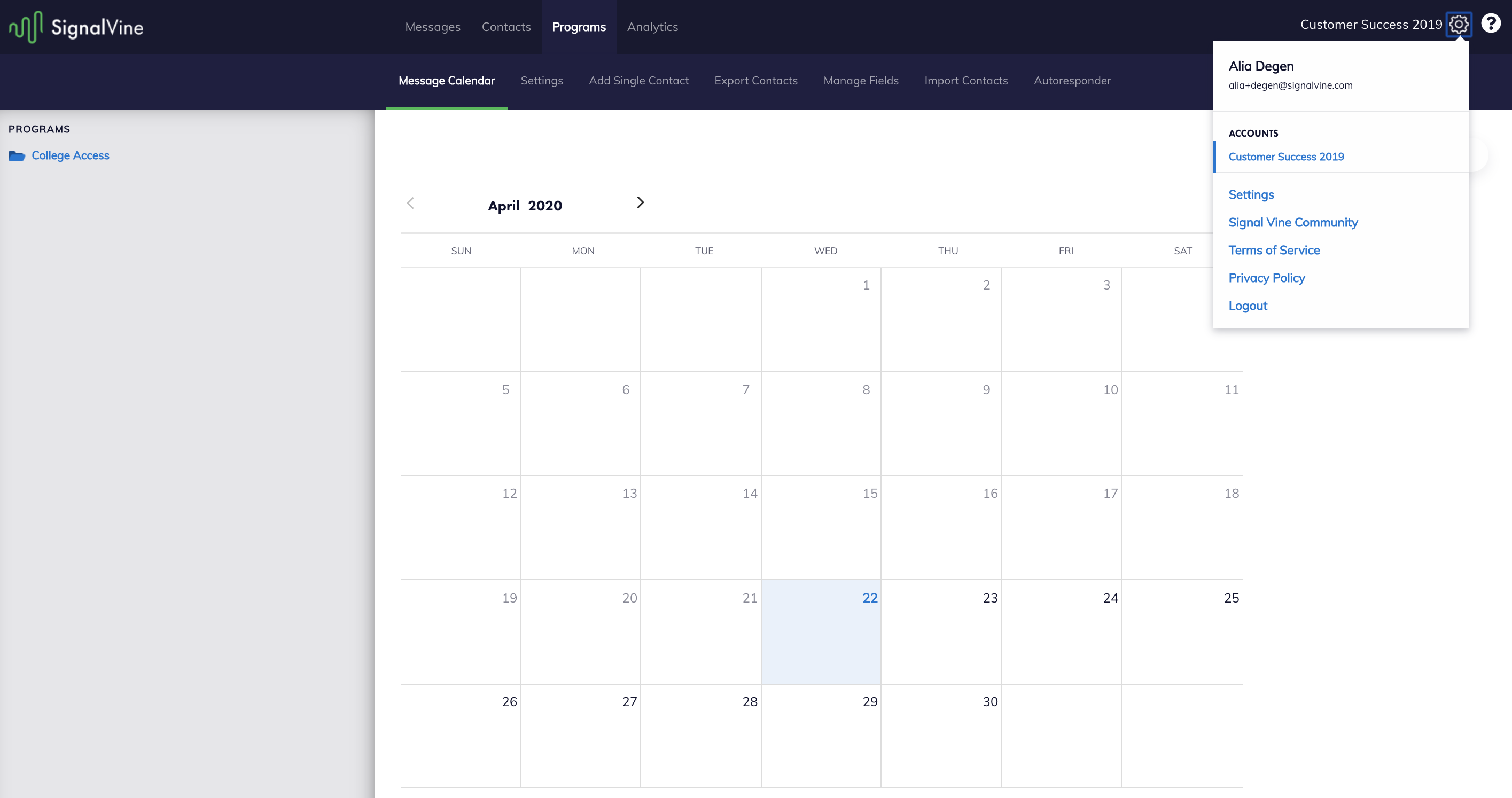Select calendar day 1
The width and height of the screenshot is (1512, 798).
pos(821,319)
